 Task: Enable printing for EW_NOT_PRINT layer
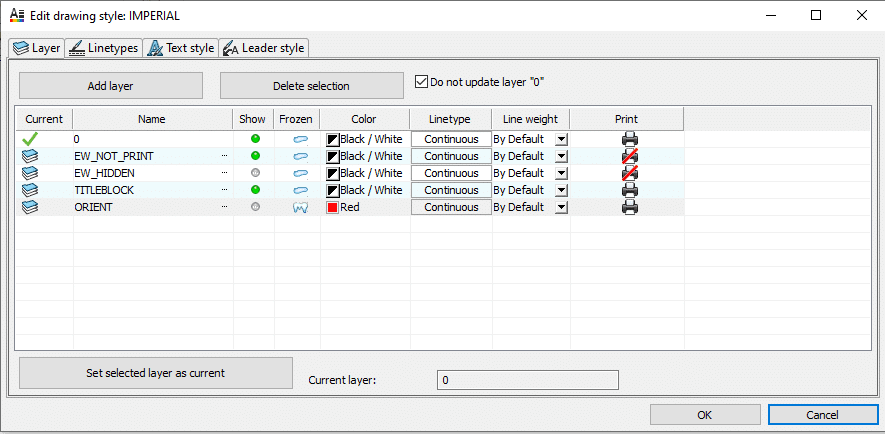[x=629, y=156]
